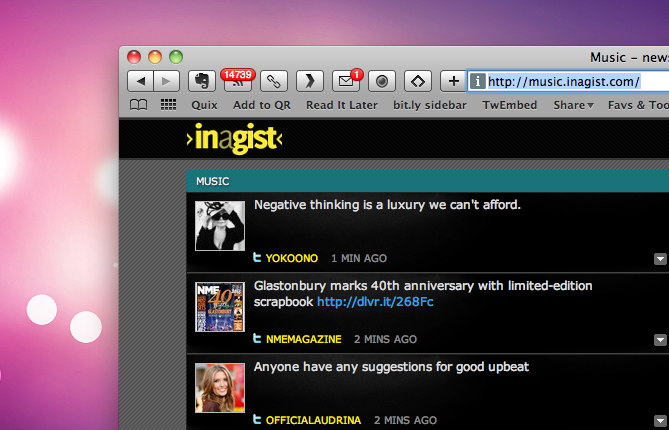Click OFFICIALAUDRINA's 2 MINS AGO timestamp
Viewport: 669px width, 430px height.
coord(405,420)
